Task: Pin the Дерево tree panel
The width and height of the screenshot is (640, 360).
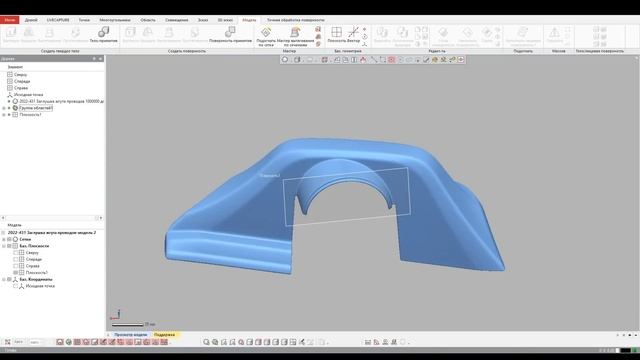Action: [x=94, y=59]
